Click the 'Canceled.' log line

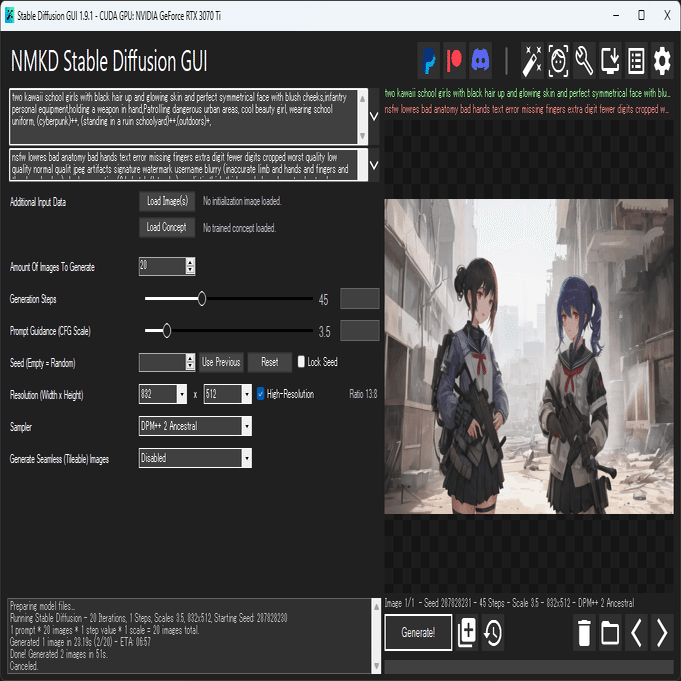pos(24,666)
